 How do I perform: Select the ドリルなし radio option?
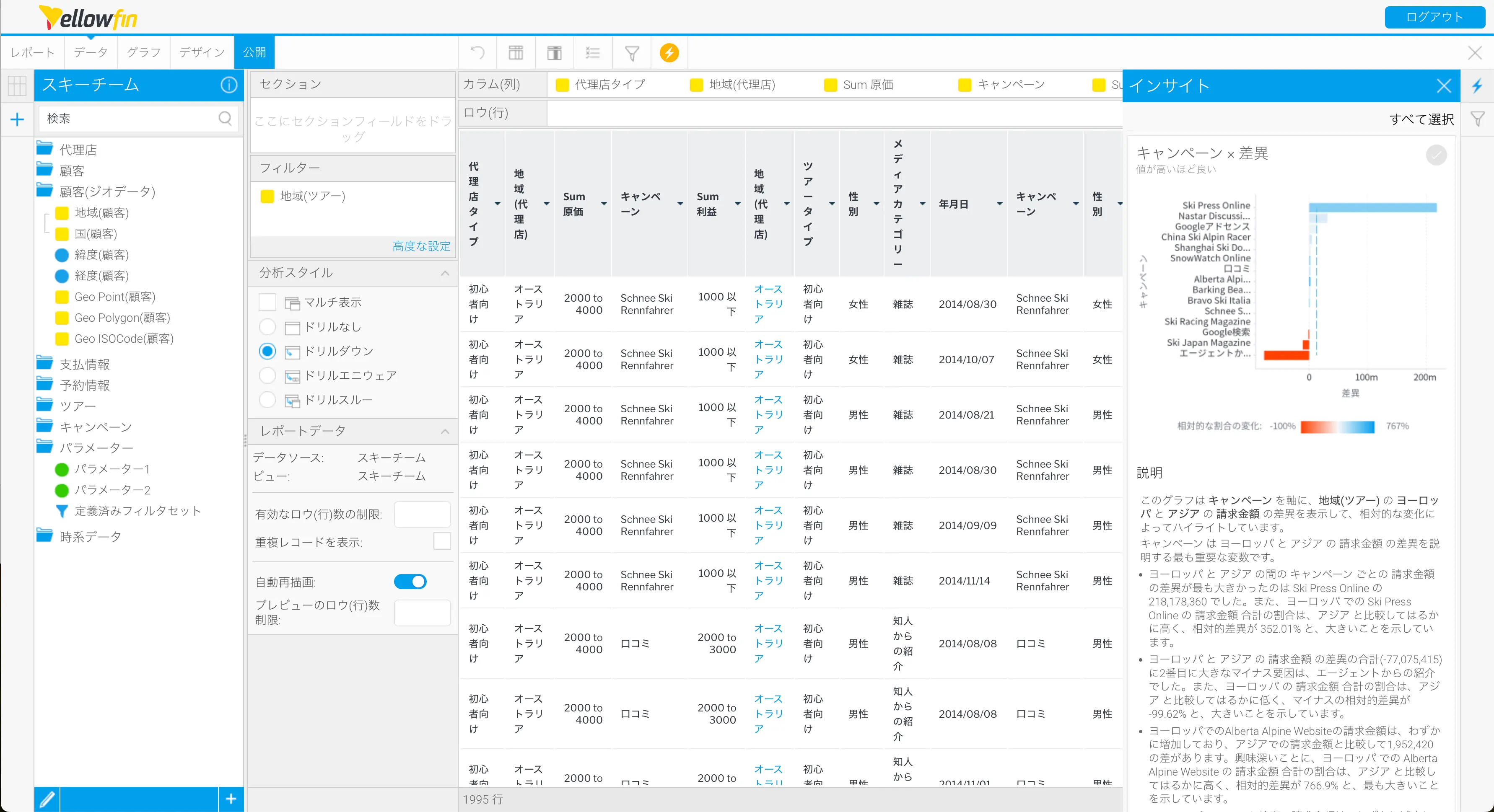click(267, 327)
